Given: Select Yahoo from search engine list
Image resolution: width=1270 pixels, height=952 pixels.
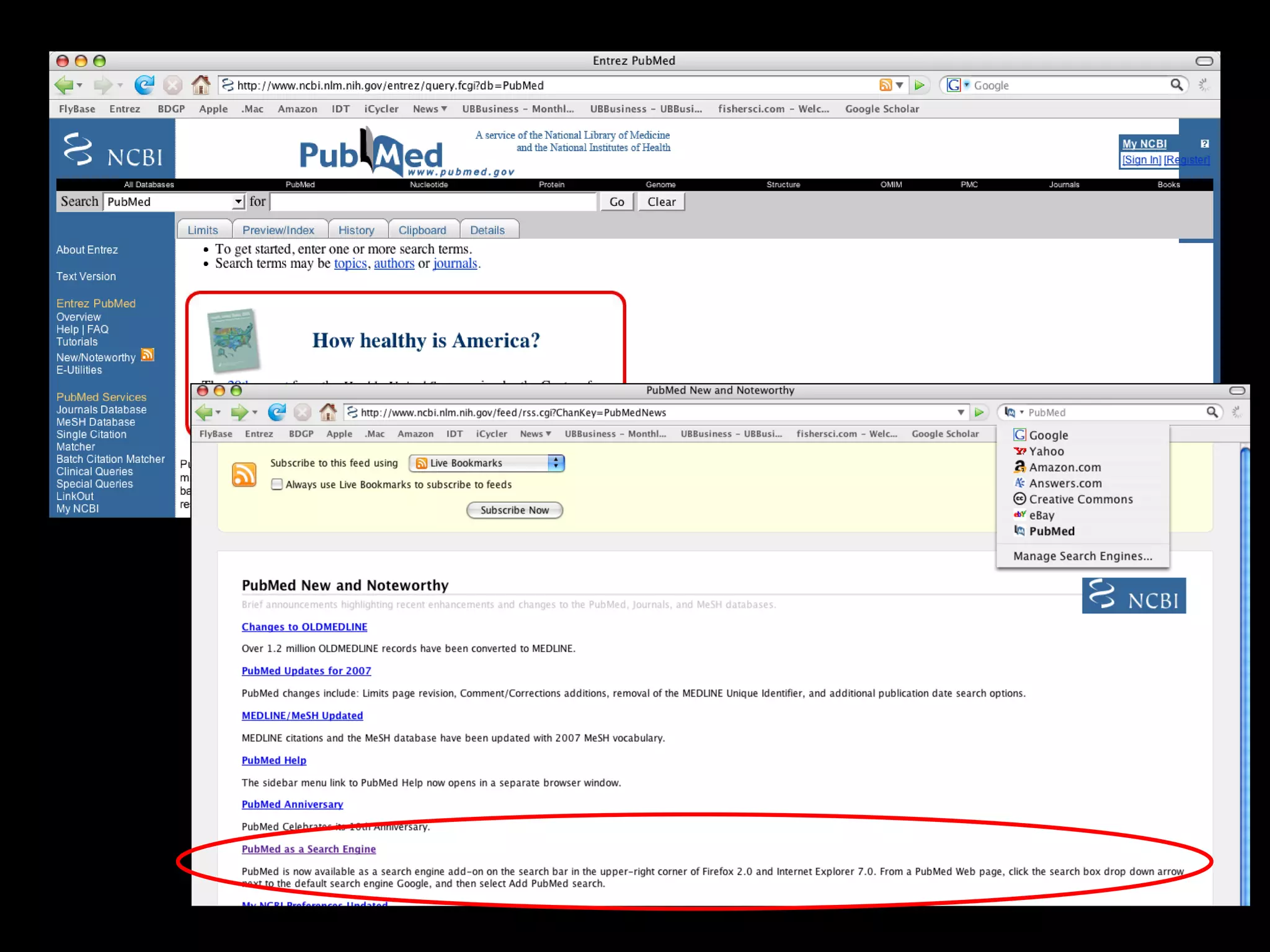Looking at the screenshot, I should click(x=1046, y=451).
